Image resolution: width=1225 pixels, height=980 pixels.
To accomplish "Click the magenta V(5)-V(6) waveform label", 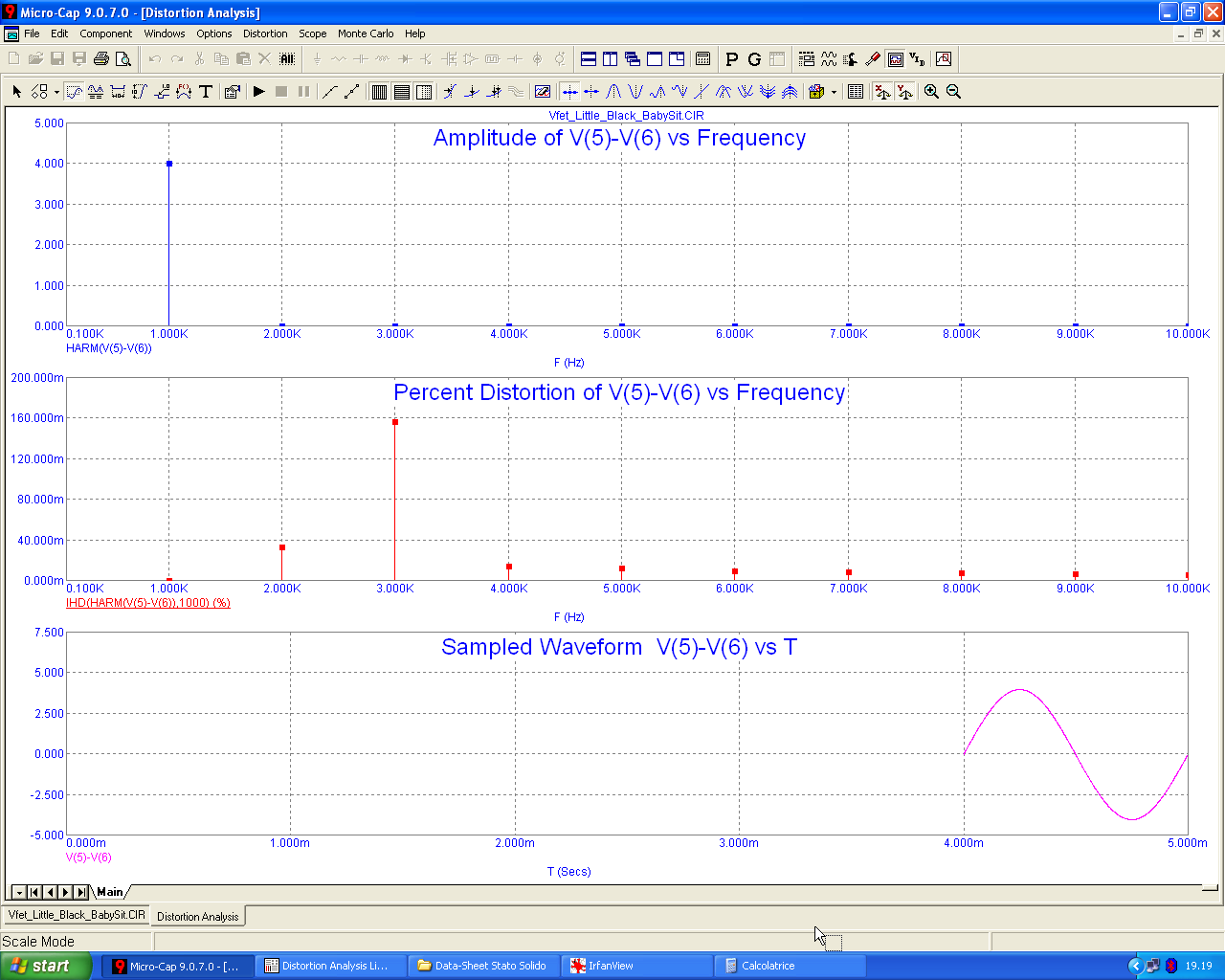I will pos(89,857).
